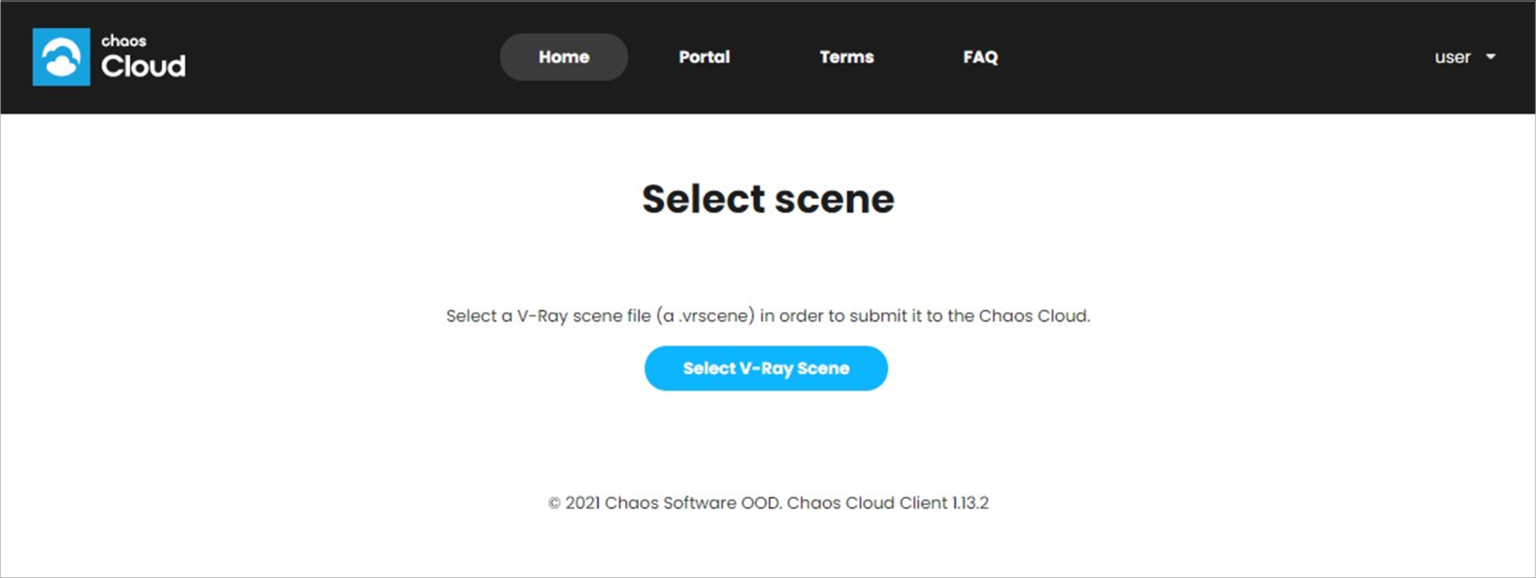The image size is (1536, 578).
Task: Click the "Cloud" wordmark beside the logo
Action: [x=144, y=67]
